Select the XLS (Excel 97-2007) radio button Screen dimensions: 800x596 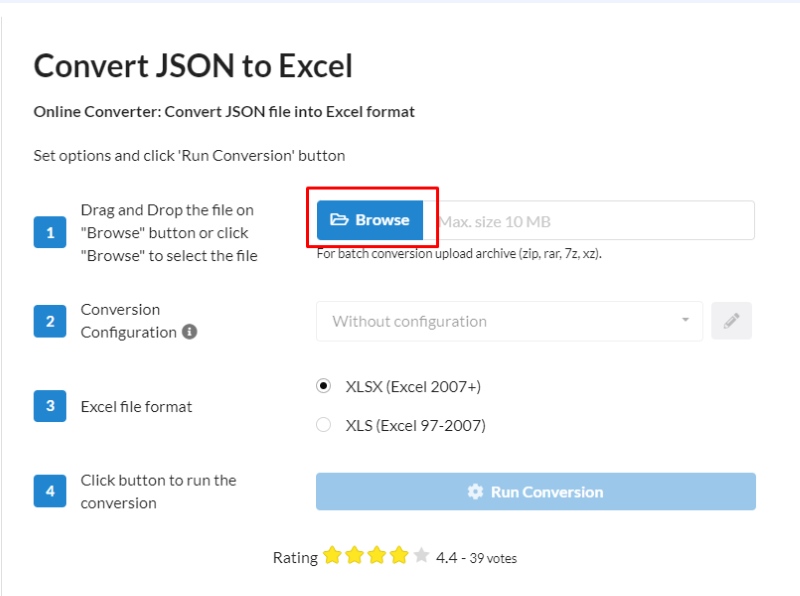click(x=324, y=424)
